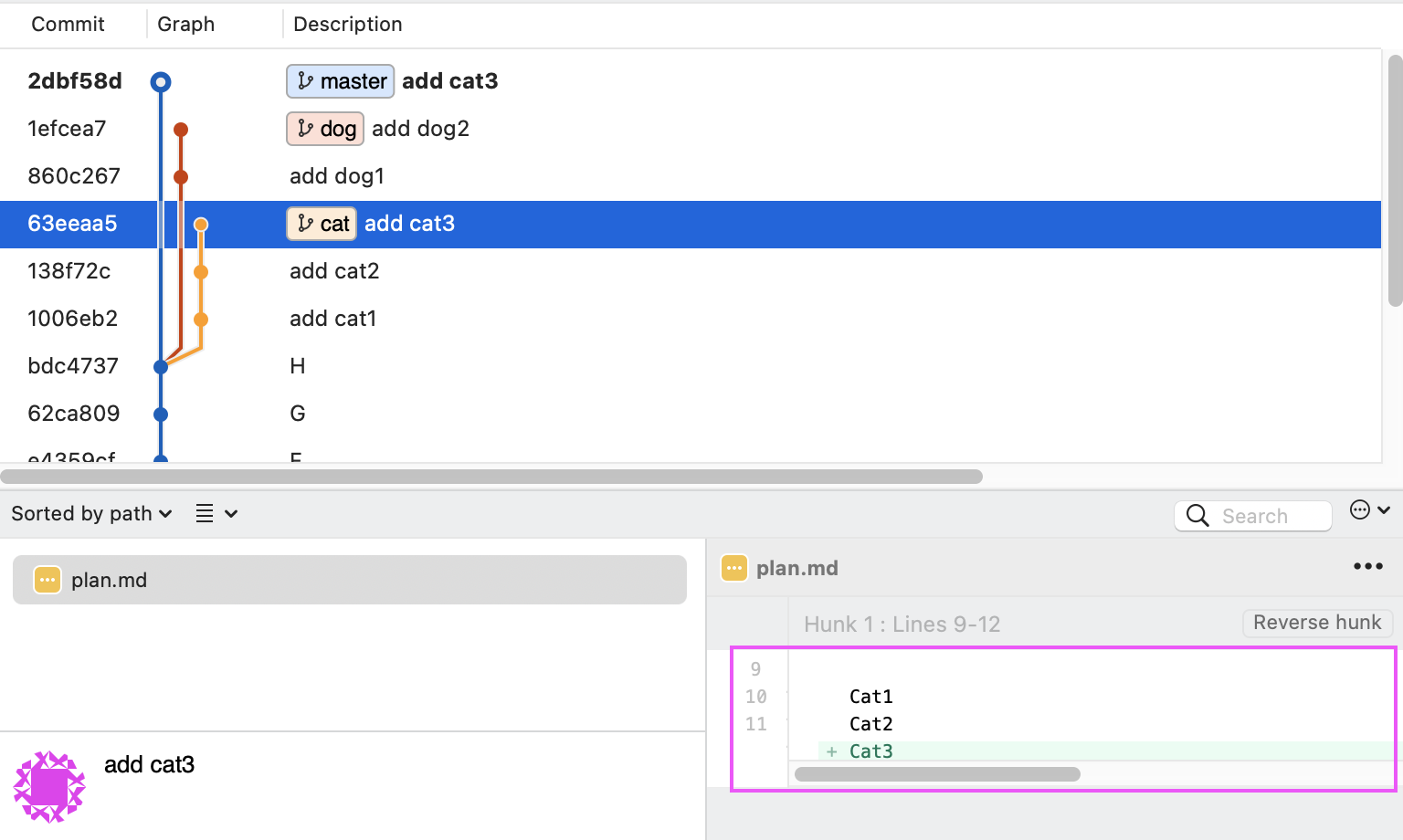Screen dimensions: 1403x840
Task: Select commit 1006eb2 add cat1
Action: (691, 319)
